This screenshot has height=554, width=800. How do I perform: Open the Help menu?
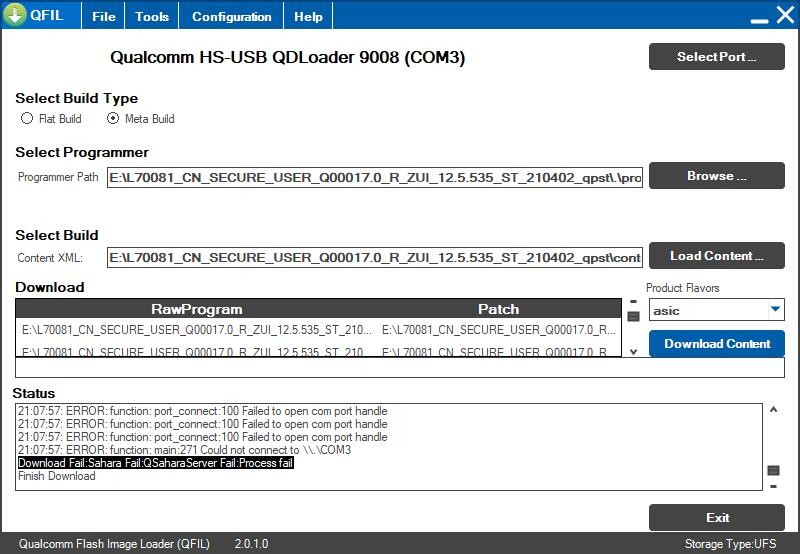308,16
